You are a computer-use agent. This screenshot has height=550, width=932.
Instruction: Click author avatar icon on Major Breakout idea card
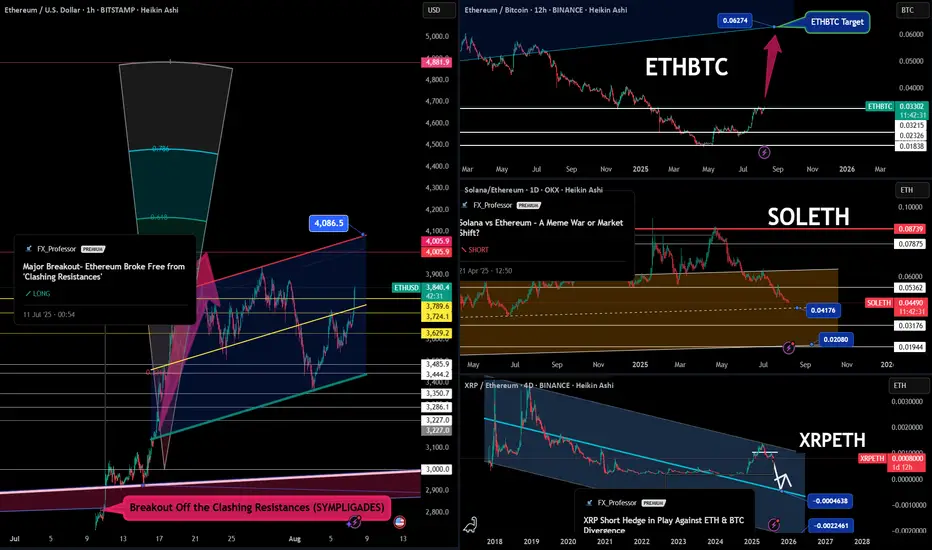[29, 249]
